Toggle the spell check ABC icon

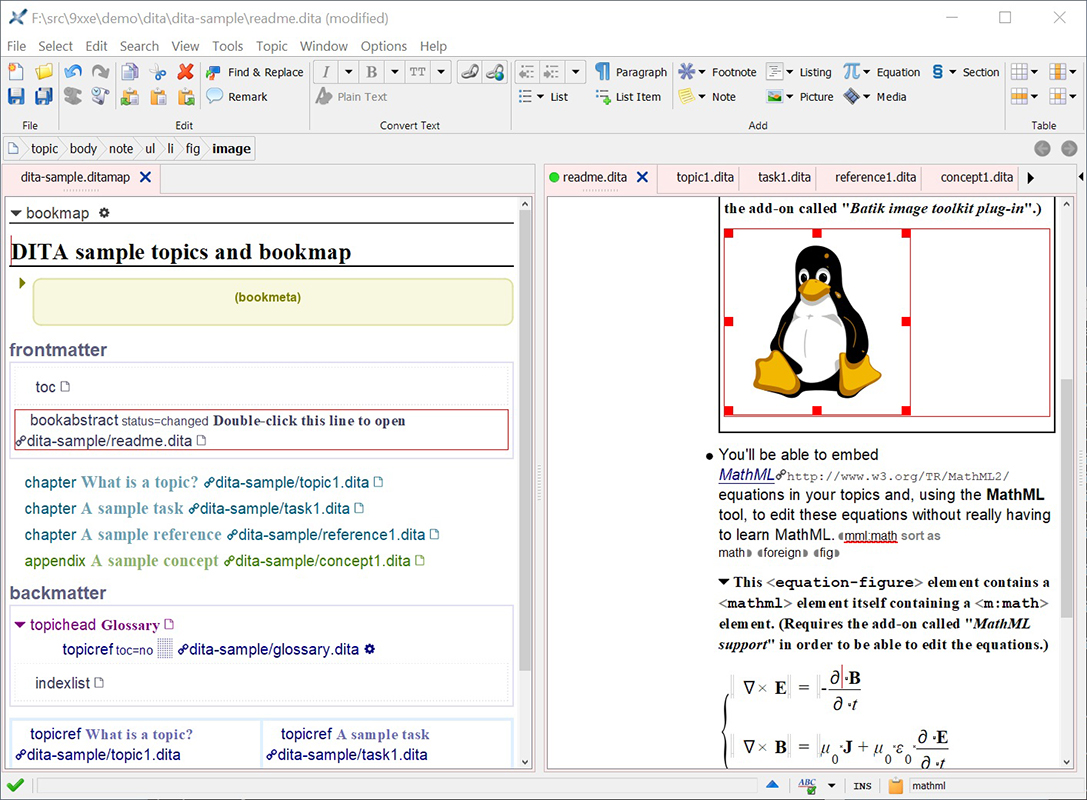pos(807,786)
